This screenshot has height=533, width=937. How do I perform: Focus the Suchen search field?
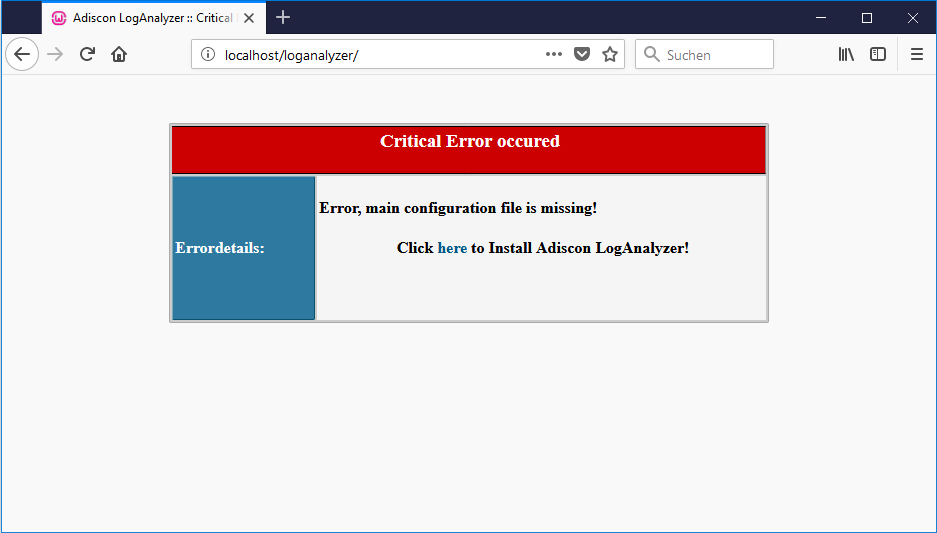[704, 54]
